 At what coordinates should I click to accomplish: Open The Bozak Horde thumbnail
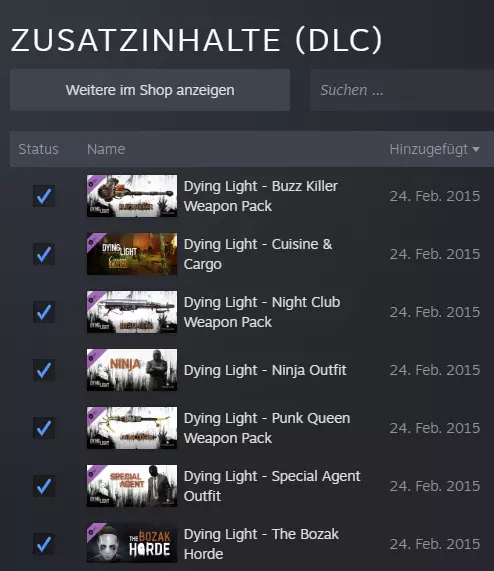(x=132, y=544)
